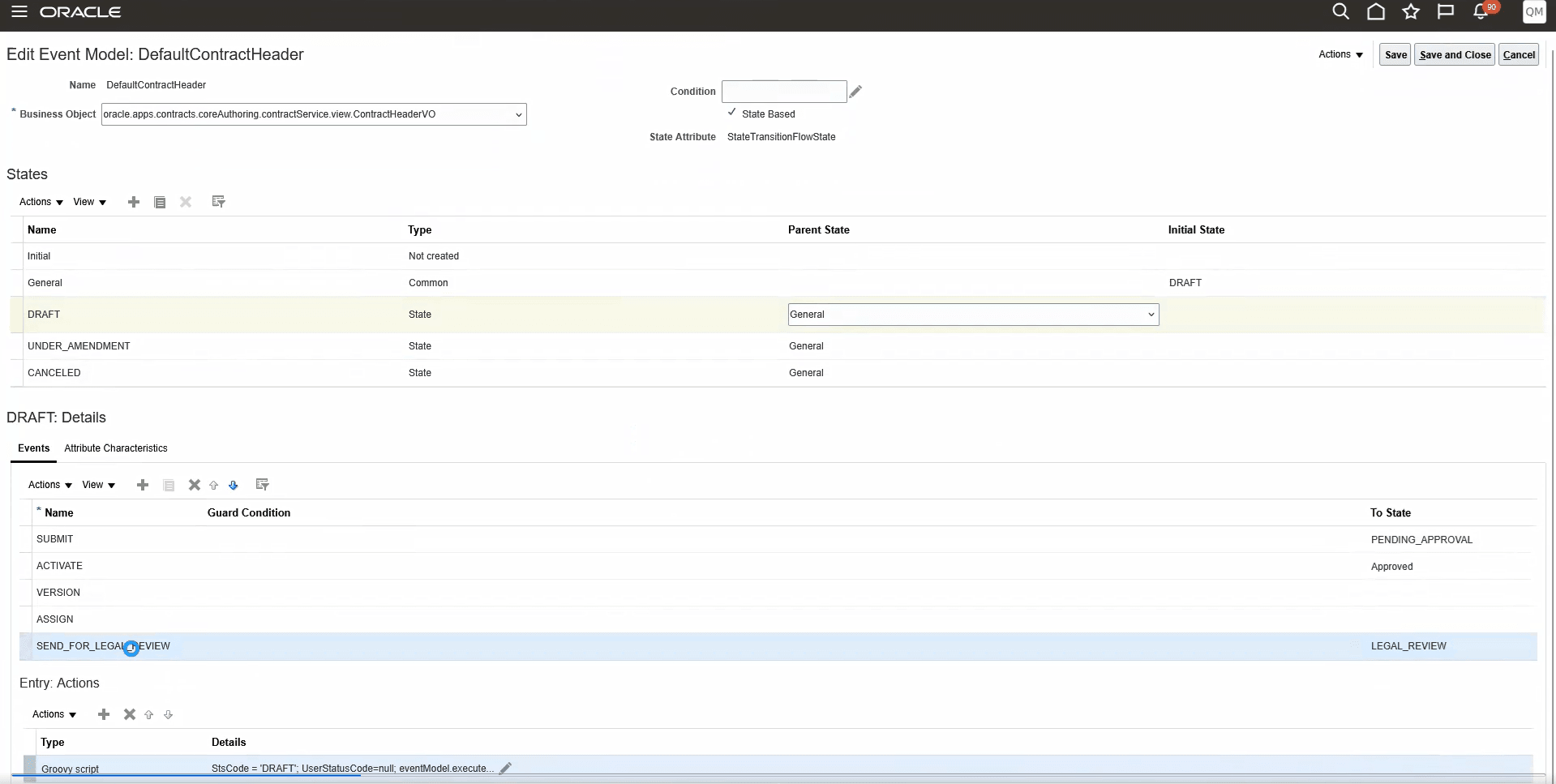Click into the Condition input field
Image resolution: width=1556 pixels, height=784 pixels.
point(784,92)
